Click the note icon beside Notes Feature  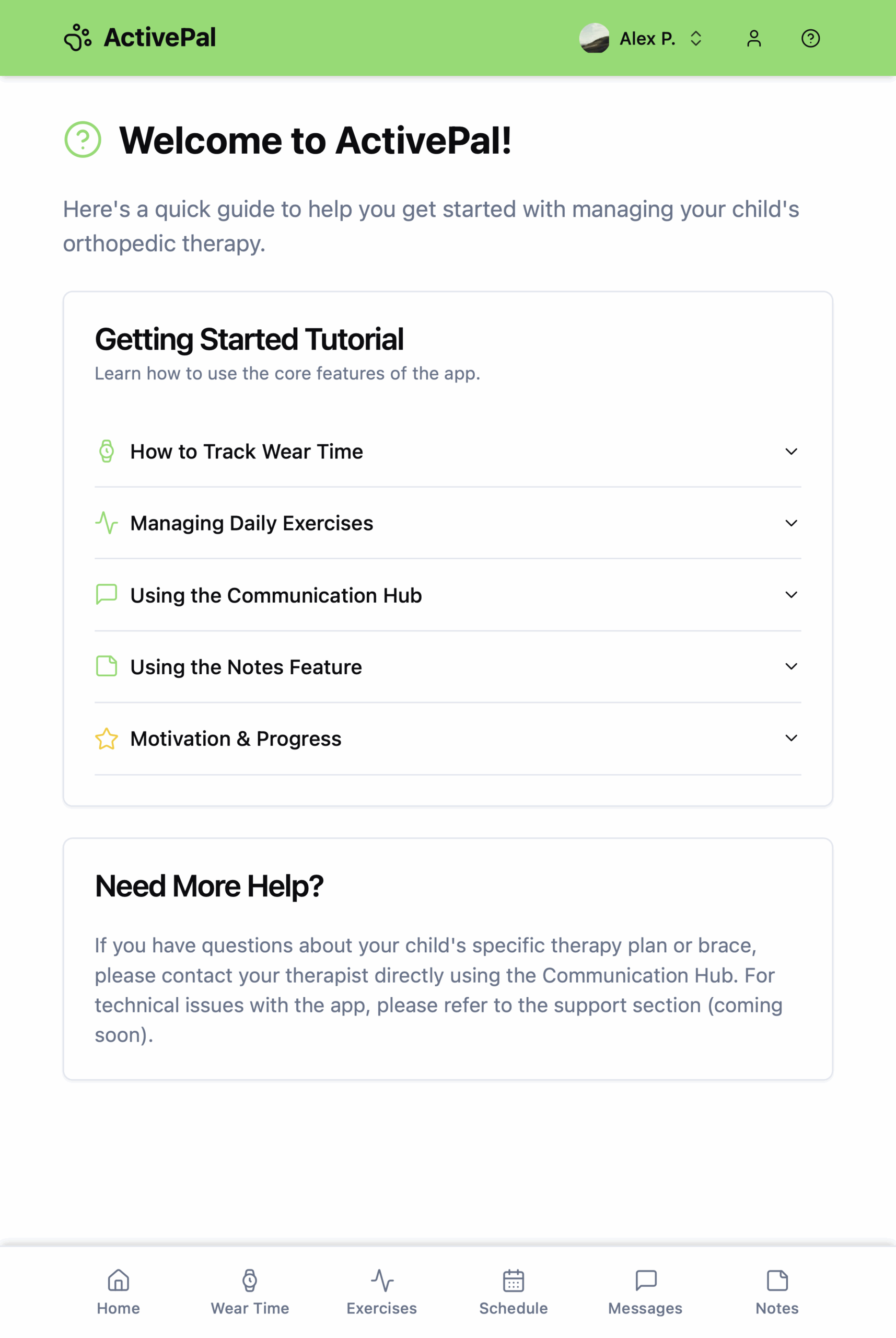[x=106, y=666]
